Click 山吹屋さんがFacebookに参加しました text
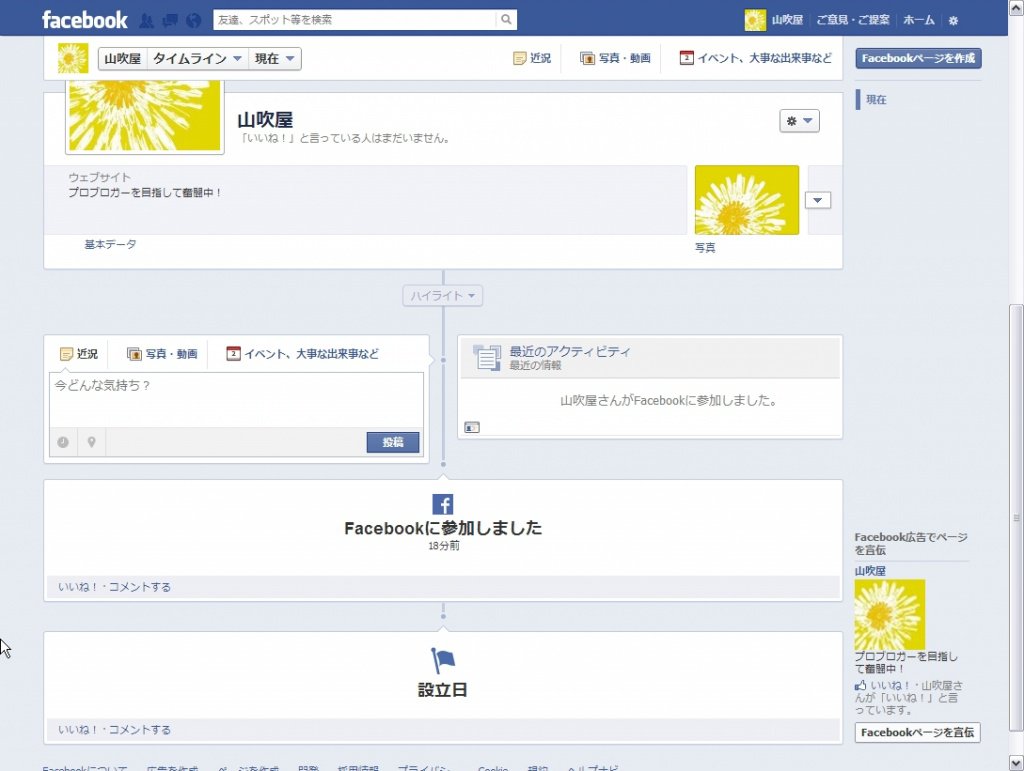Screen dimensions: 1024x771 [x=669, y=400]
